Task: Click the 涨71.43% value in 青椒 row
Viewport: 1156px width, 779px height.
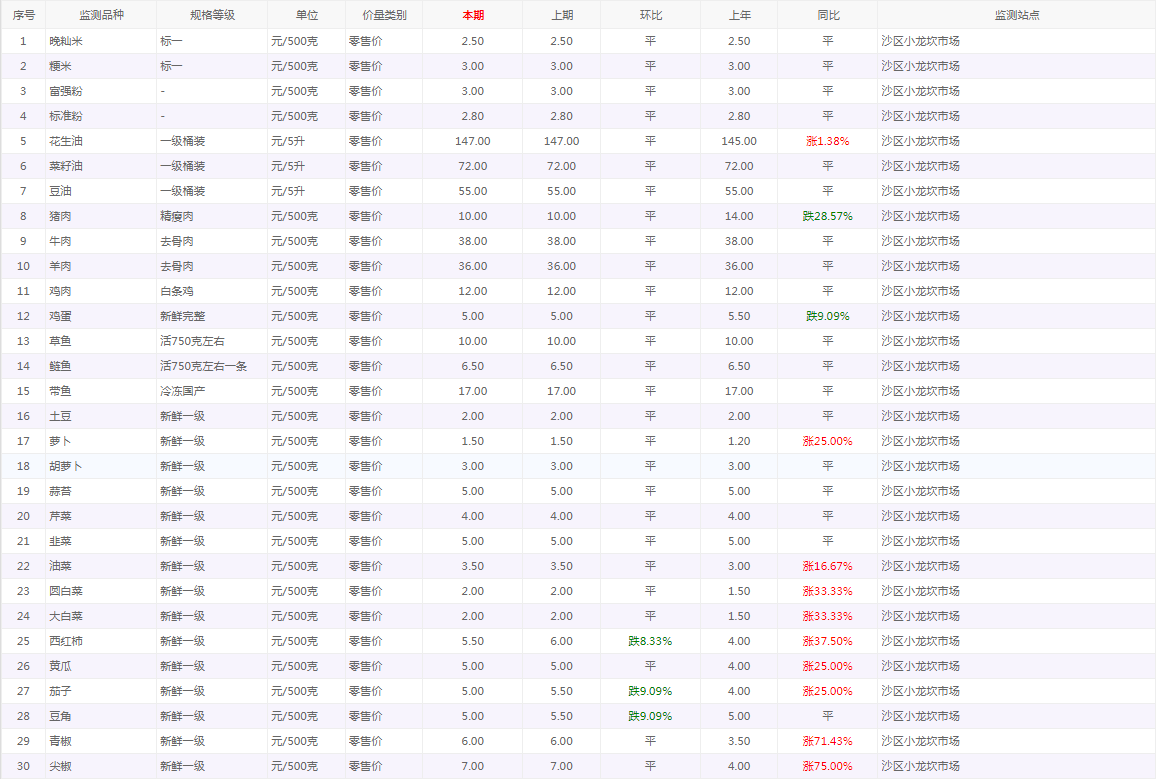Action: (827, 741)
